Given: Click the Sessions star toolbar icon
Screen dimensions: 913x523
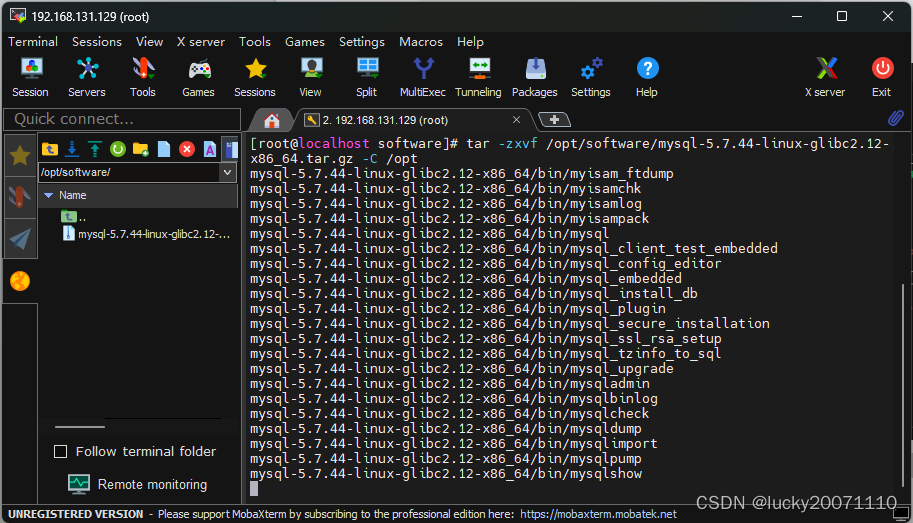Looking at the screenshot, I should tap(255, 77).
